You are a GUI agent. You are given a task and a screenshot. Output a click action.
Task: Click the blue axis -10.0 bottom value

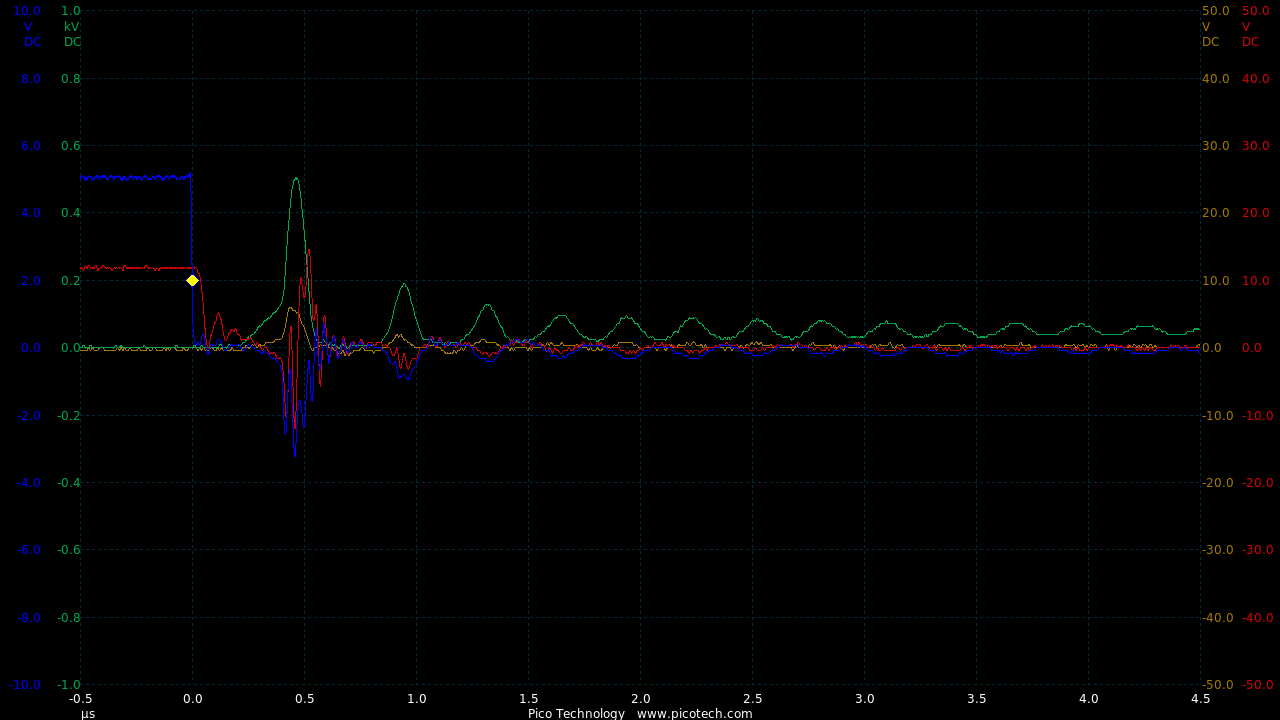27,685
